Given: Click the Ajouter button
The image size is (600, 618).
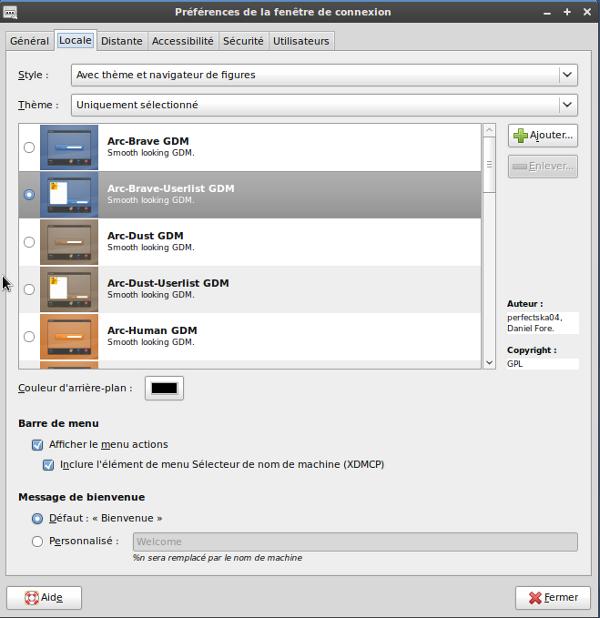Looking at the screenshot, I should (x=543, y=136).
